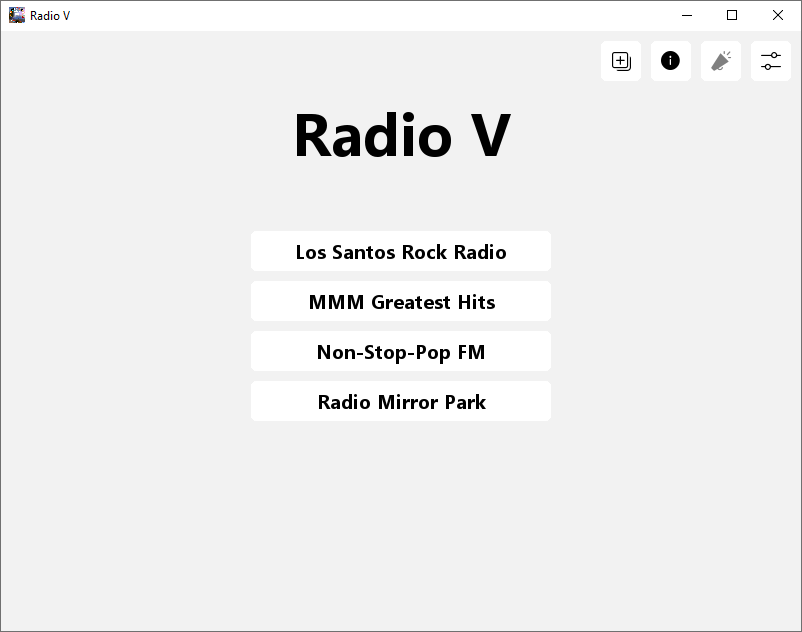Screen dimensions: 802x632
Task: Click the Radio V app icon in title bar
Action: [x=17, y=15]
